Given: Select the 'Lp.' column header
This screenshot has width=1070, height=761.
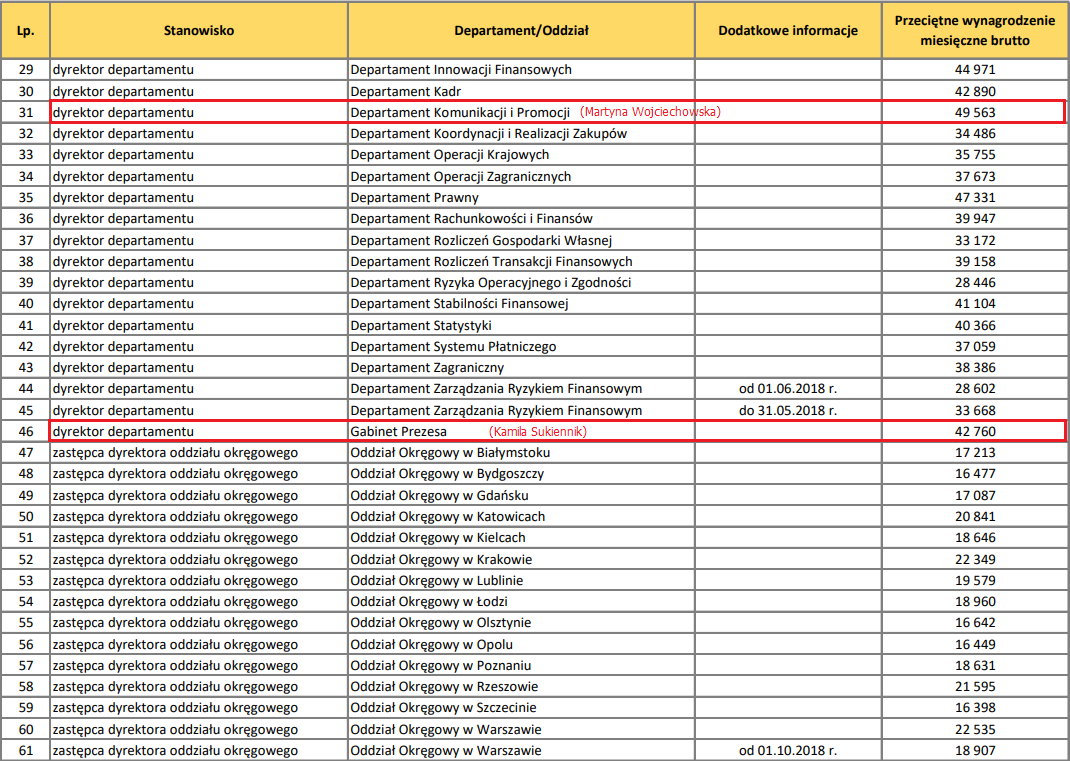Looking at the screenshot, I should (26, 30).
